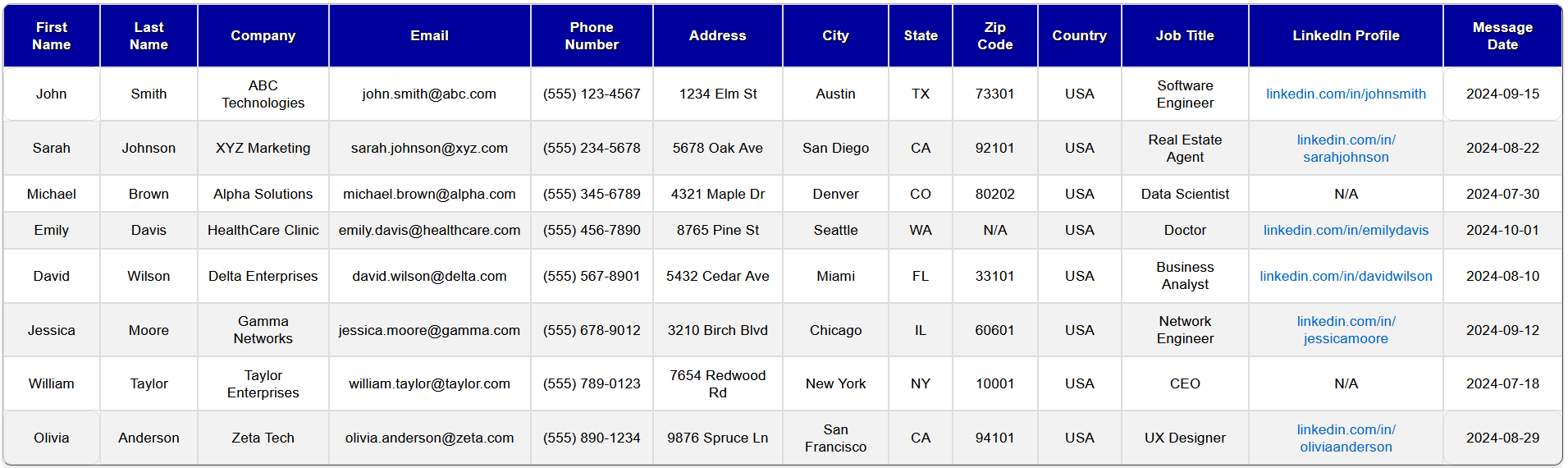Open Jessica Moore's LinkedIn profile link

point(1345,330)
